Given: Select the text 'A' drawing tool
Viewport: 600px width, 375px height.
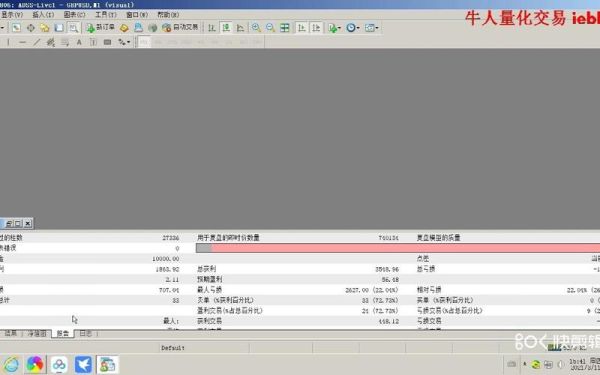Looking at the screenshot, I should coord(79,42).
